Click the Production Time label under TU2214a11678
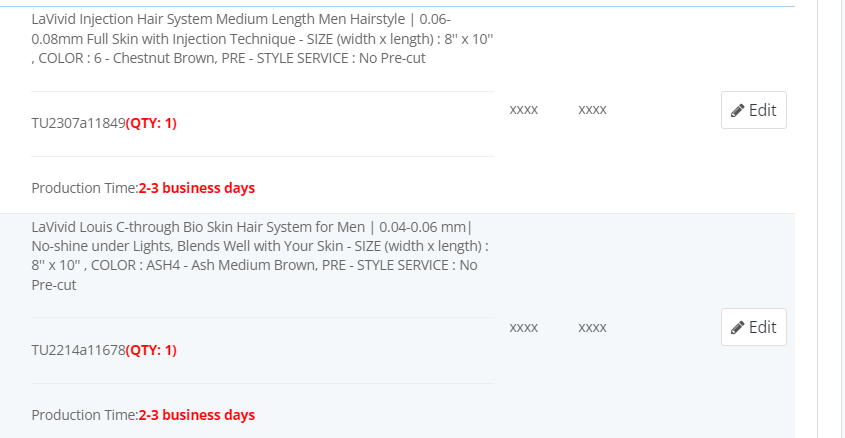Viewport: 845px width, 438px height. [x=84, y=414]
